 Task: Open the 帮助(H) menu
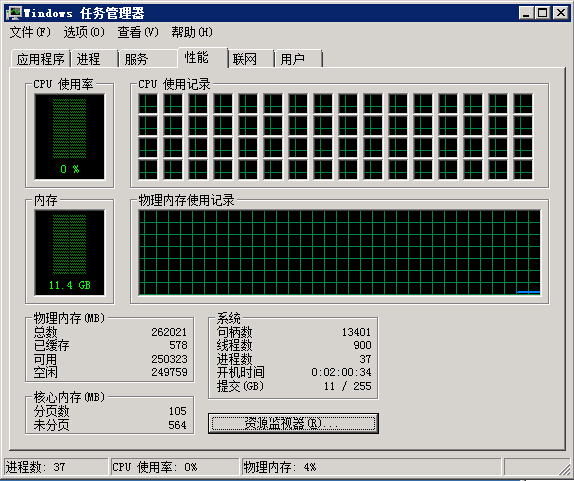[x=192, y=32]
